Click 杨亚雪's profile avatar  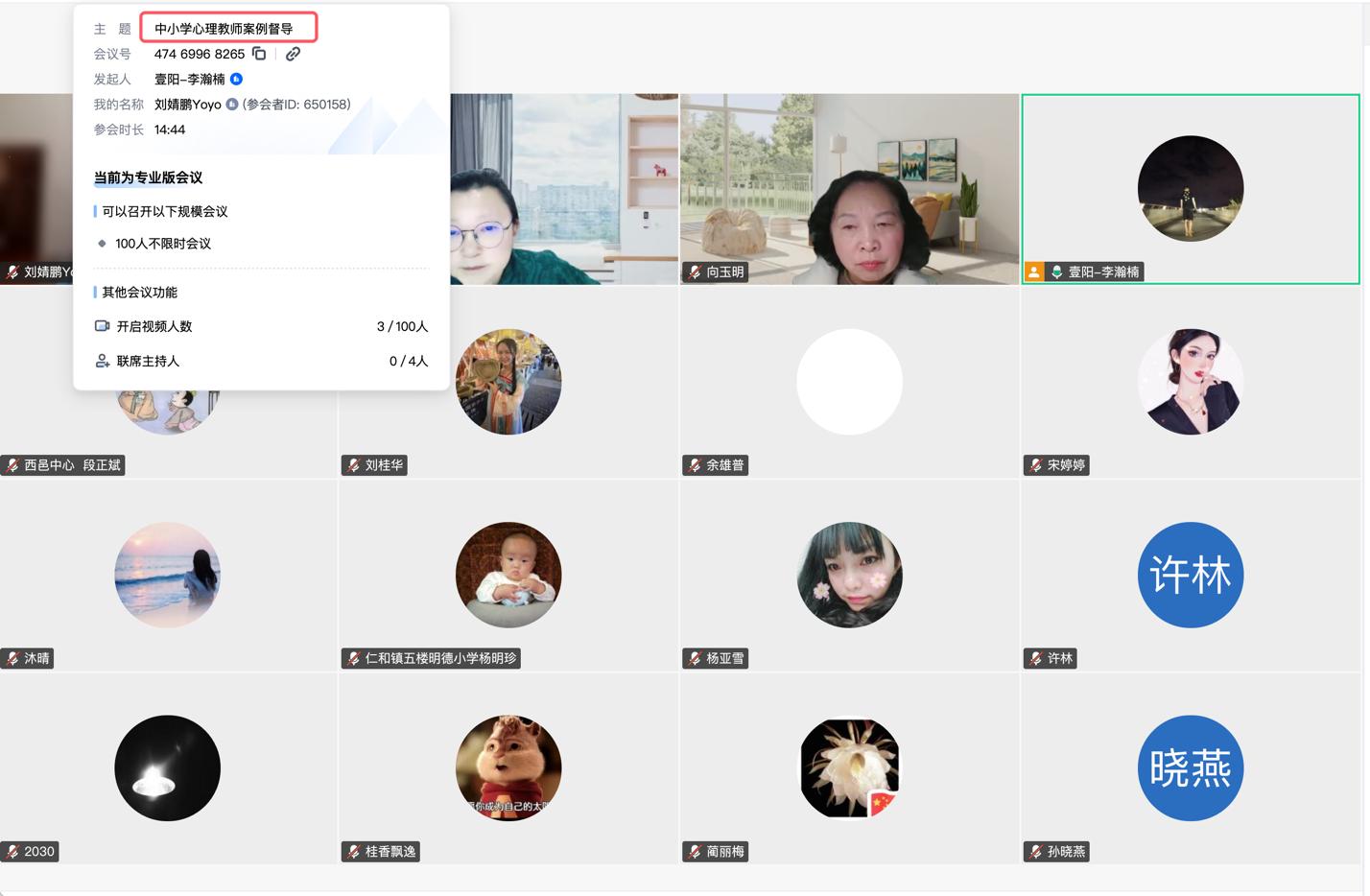(x=849, y=575)
